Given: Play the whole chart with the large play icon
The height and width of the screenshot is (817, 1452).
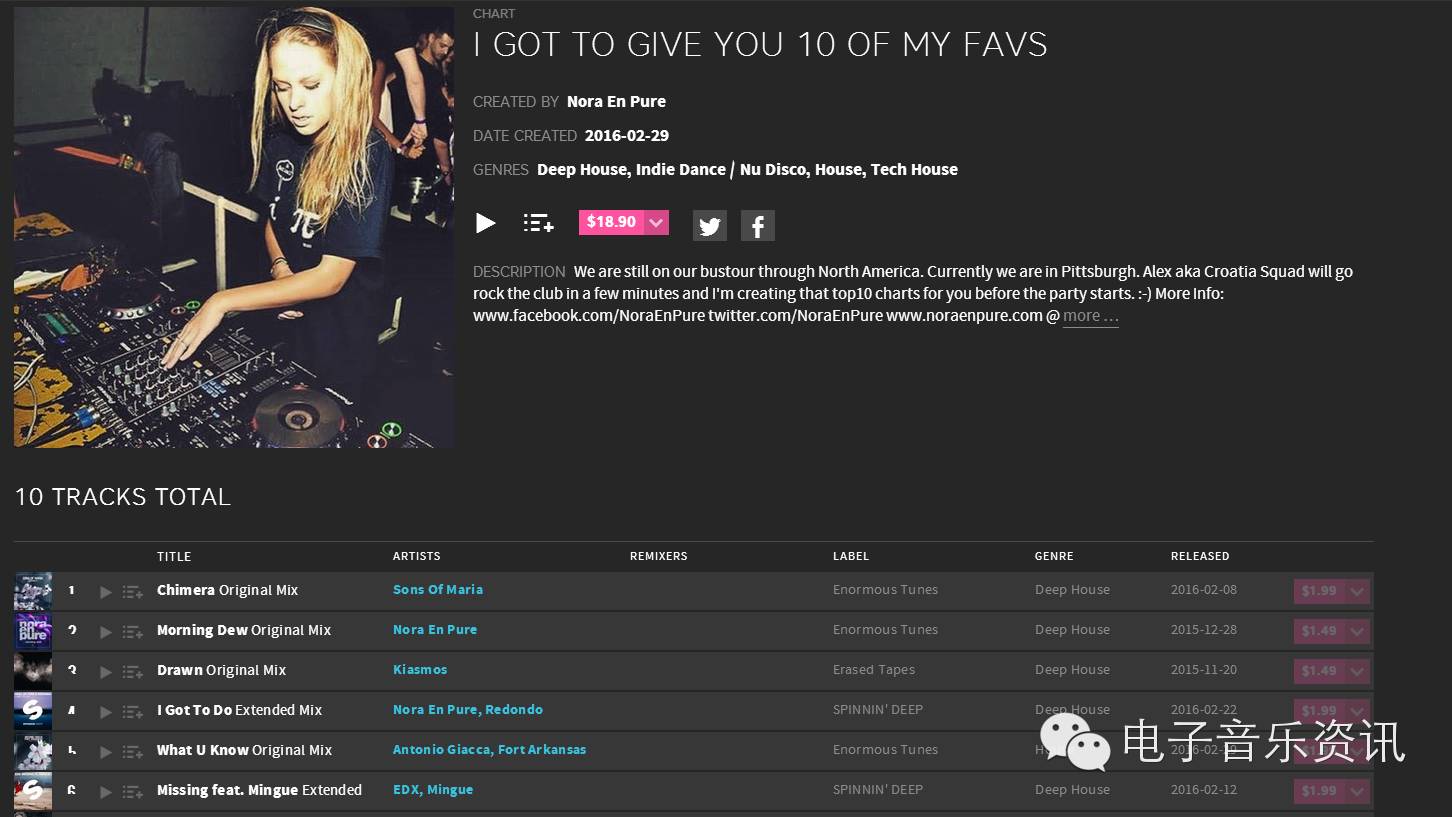Looking at the screenshot, I should coord(486,223).
